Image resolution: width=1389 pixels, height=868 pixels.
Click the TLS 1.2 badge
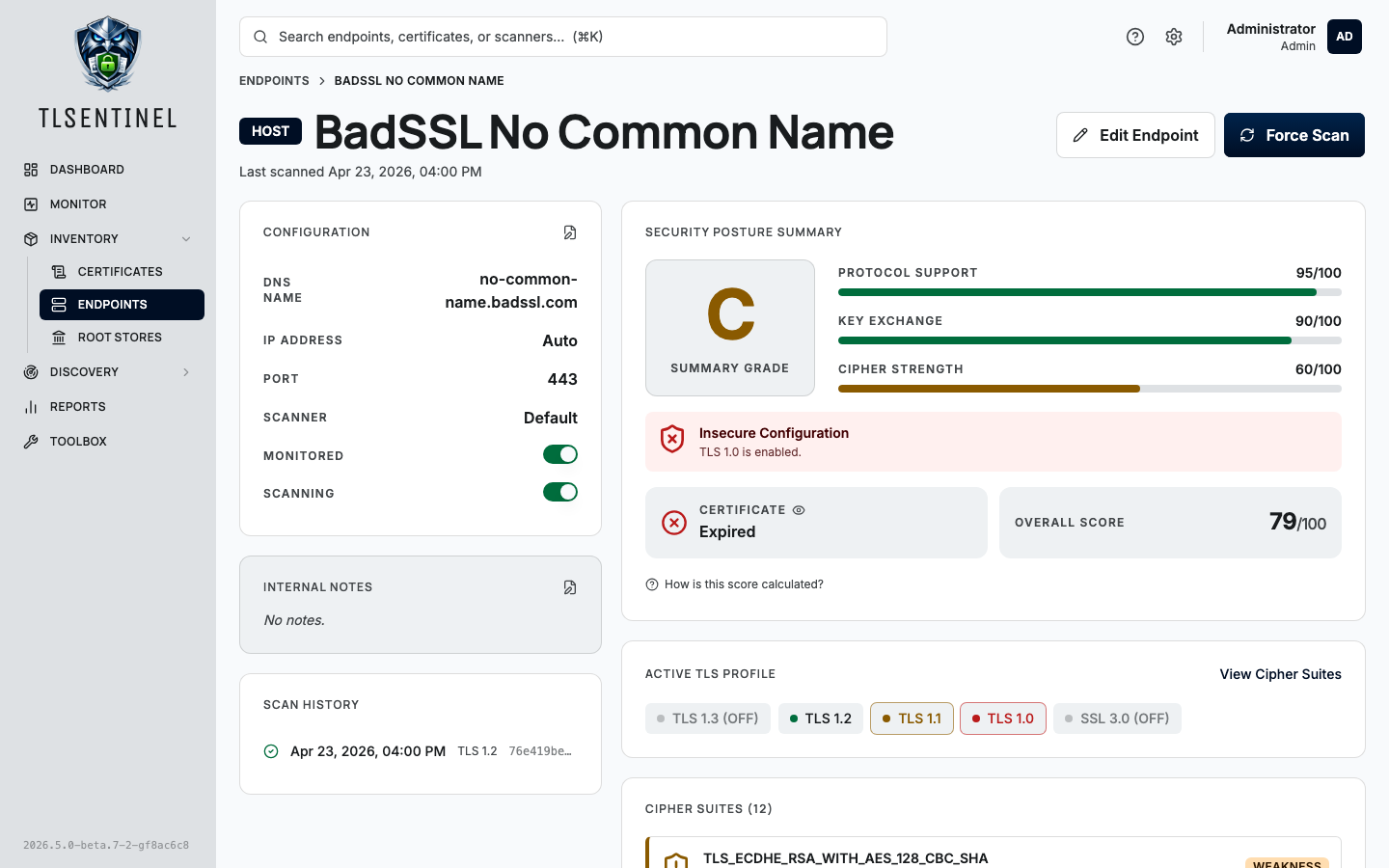[821, 719]
